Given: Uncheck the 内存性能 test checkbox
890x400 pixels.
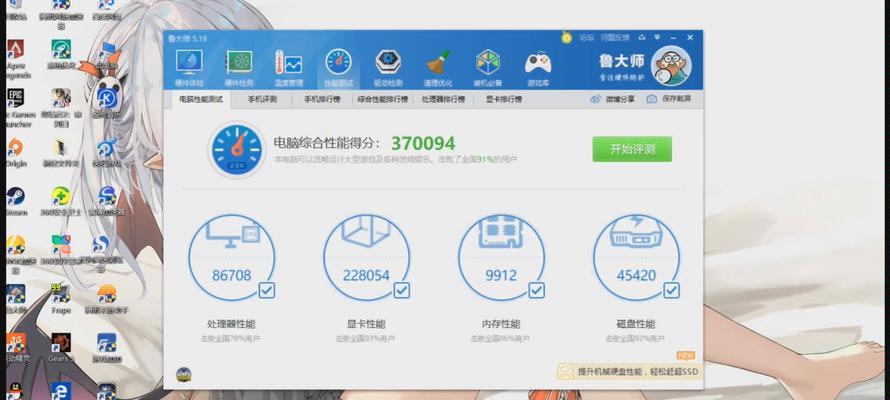Looking at the screenshot, I should tap(536, 290).
